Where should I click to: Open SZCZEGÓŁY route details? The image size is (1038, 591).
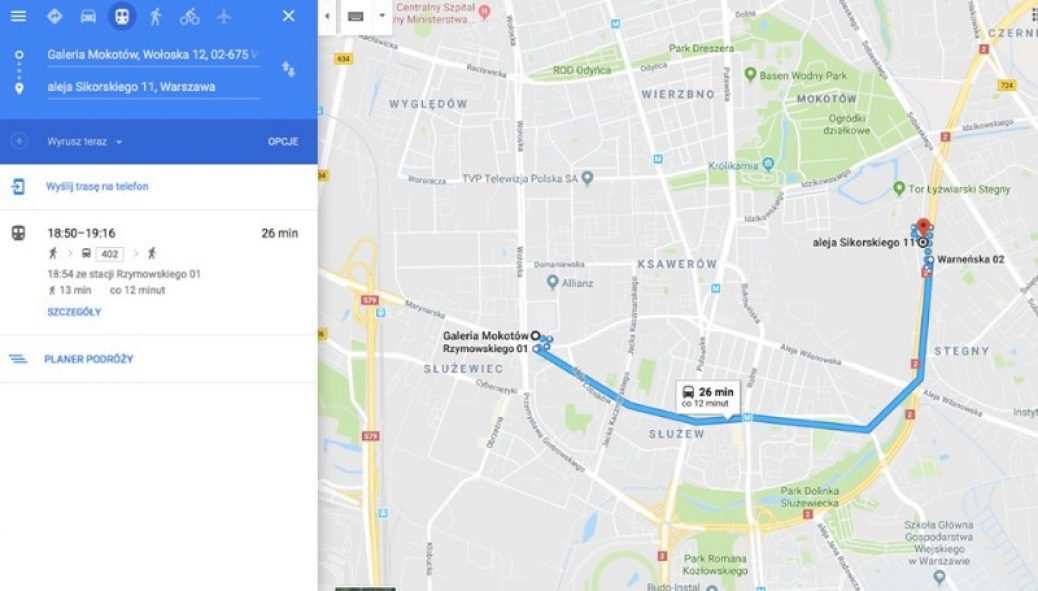pyautogui.click(x=74, y=312)
